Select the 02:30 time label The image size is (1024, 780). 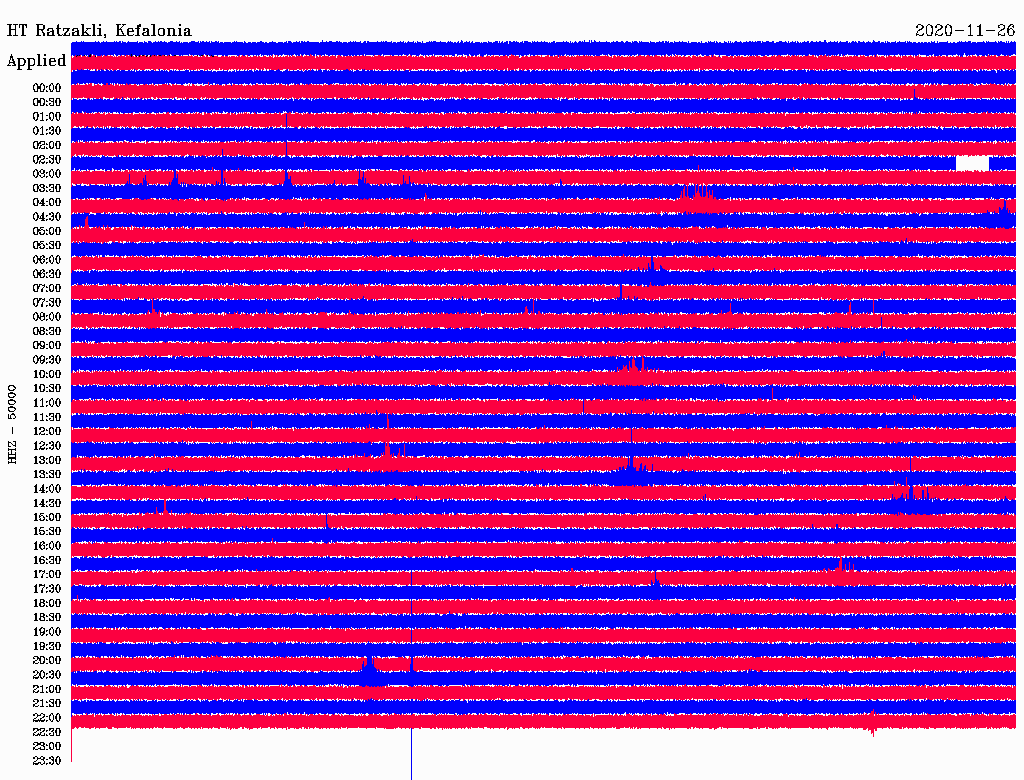pos(47,159)
